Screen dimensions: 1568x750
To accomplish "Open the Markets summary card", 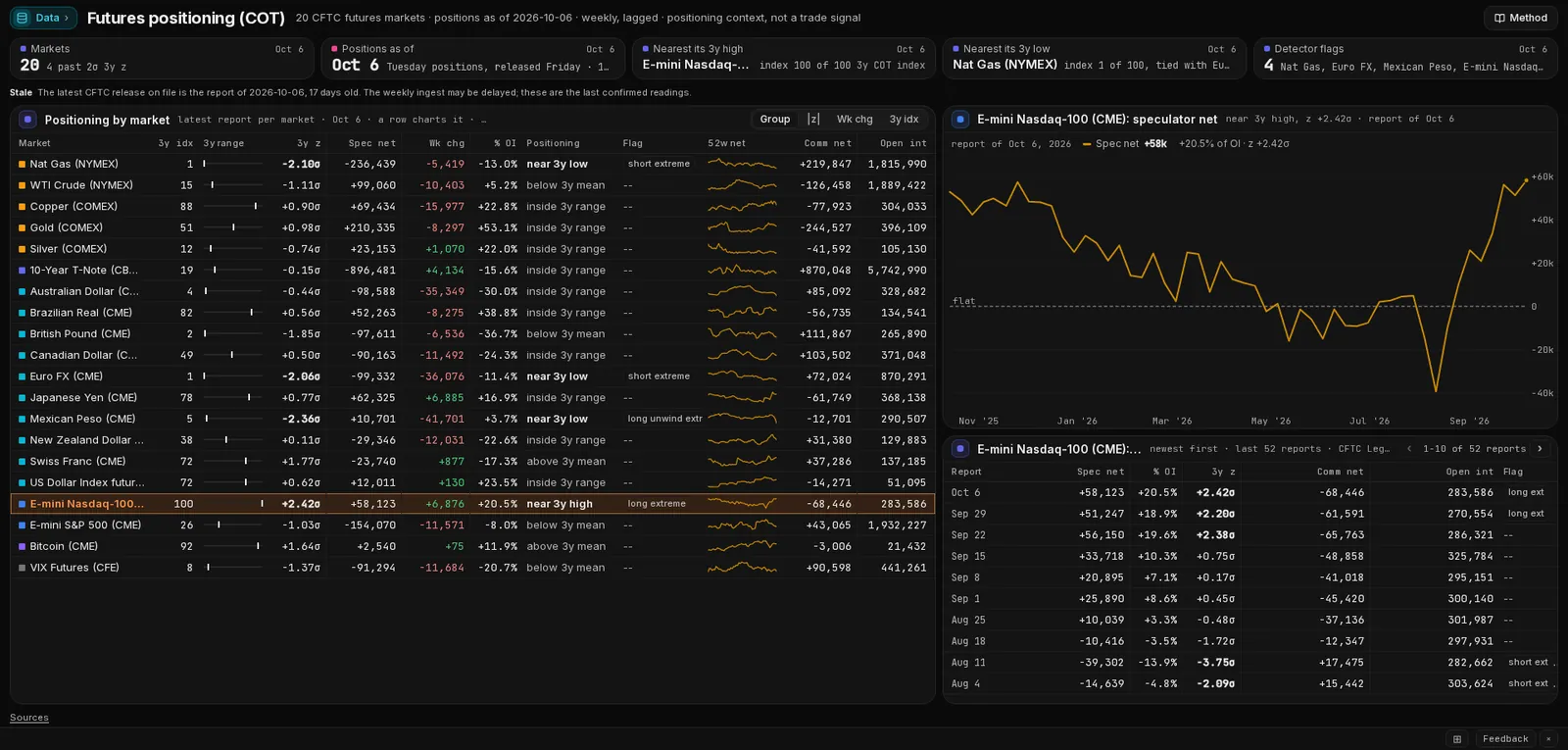I will (162, 58).
